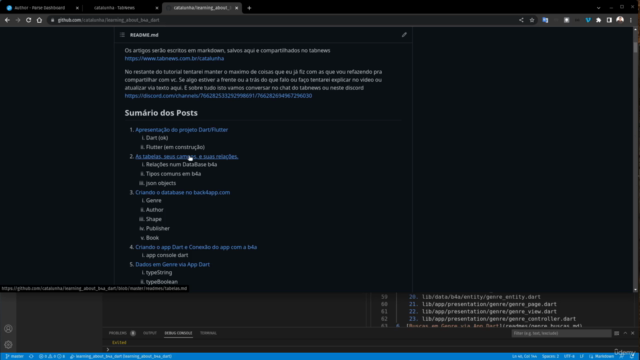Open the Chrome profile avatar
640x360 pixels.
(x=620, y=20)
